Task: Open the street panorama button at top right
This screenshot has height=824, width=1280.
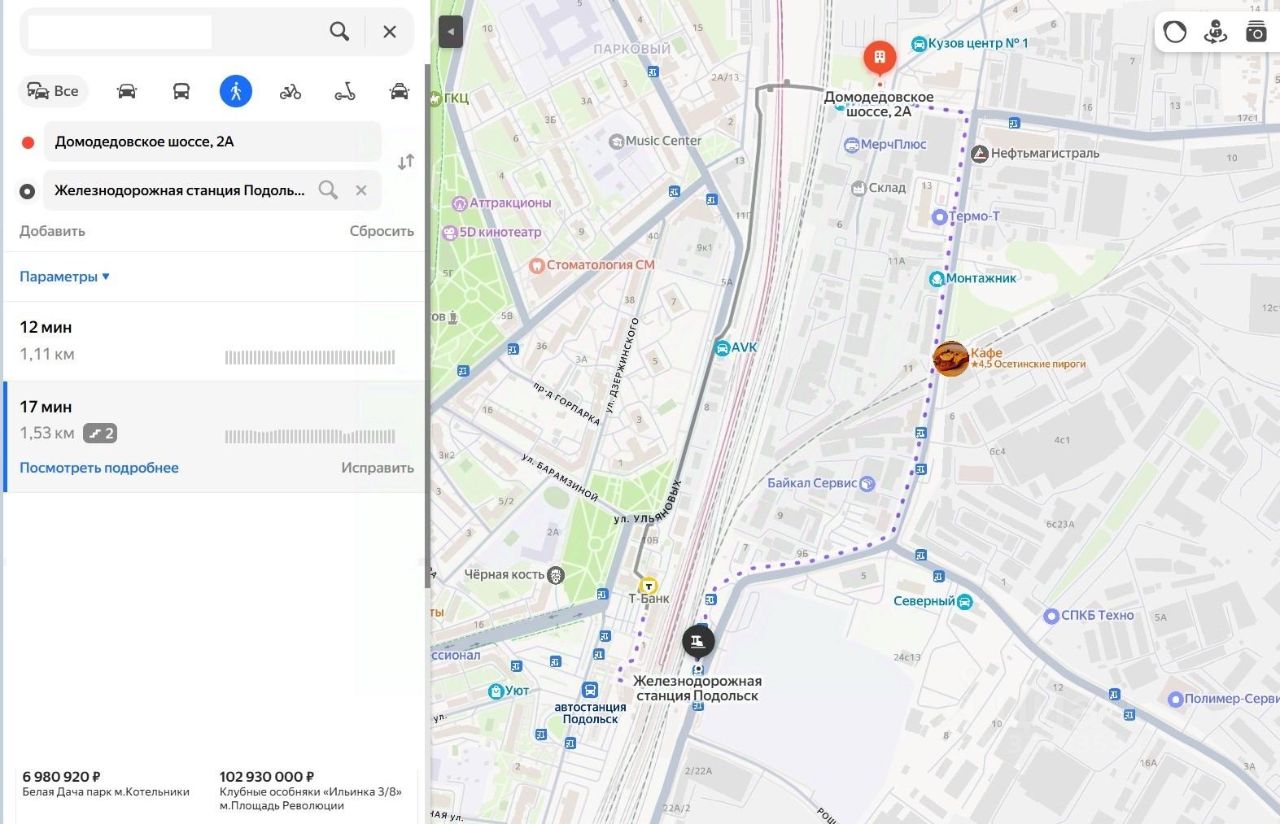Action: 1215,32
